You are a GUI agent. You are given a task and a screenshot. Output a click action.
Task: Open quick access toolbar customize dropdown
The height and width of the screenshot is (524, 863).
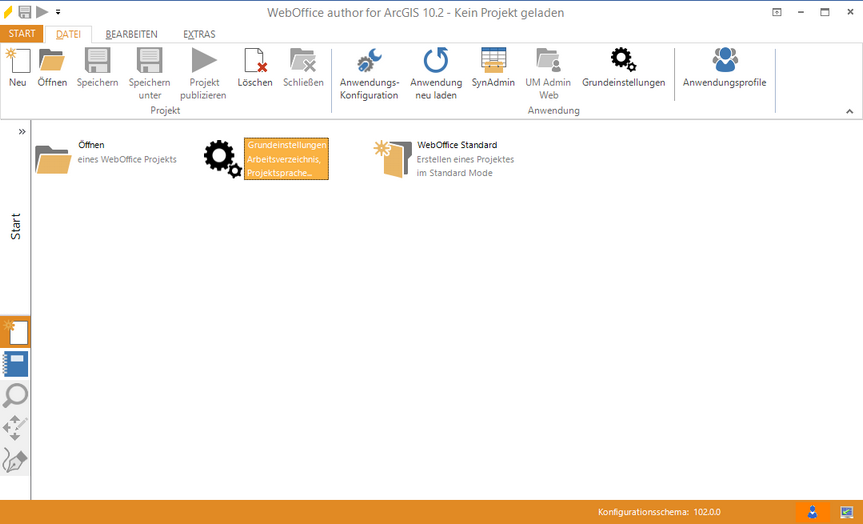(x=58, y=12)
